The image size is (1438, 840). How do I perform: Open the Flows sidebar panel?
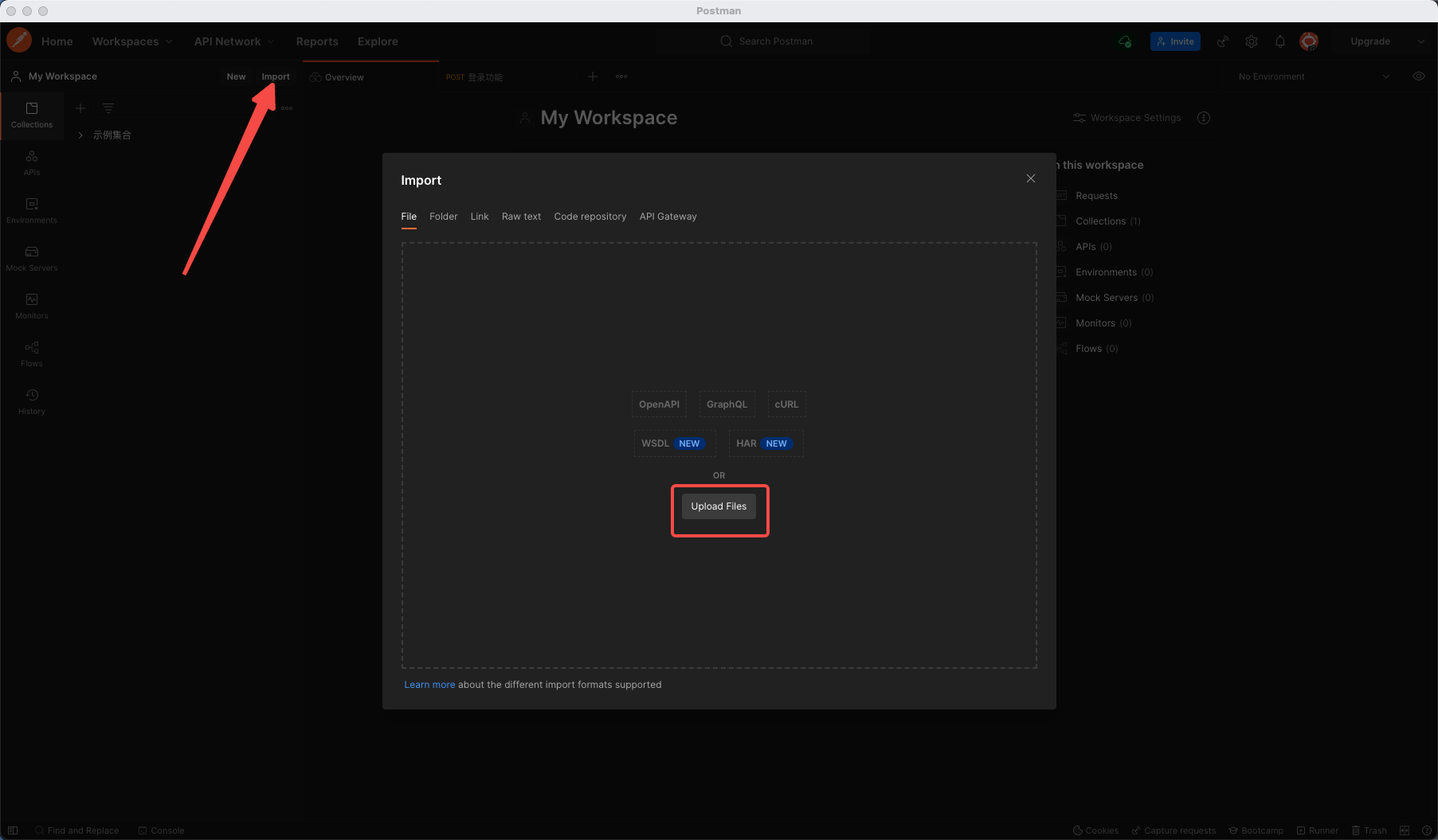(32, 354)
